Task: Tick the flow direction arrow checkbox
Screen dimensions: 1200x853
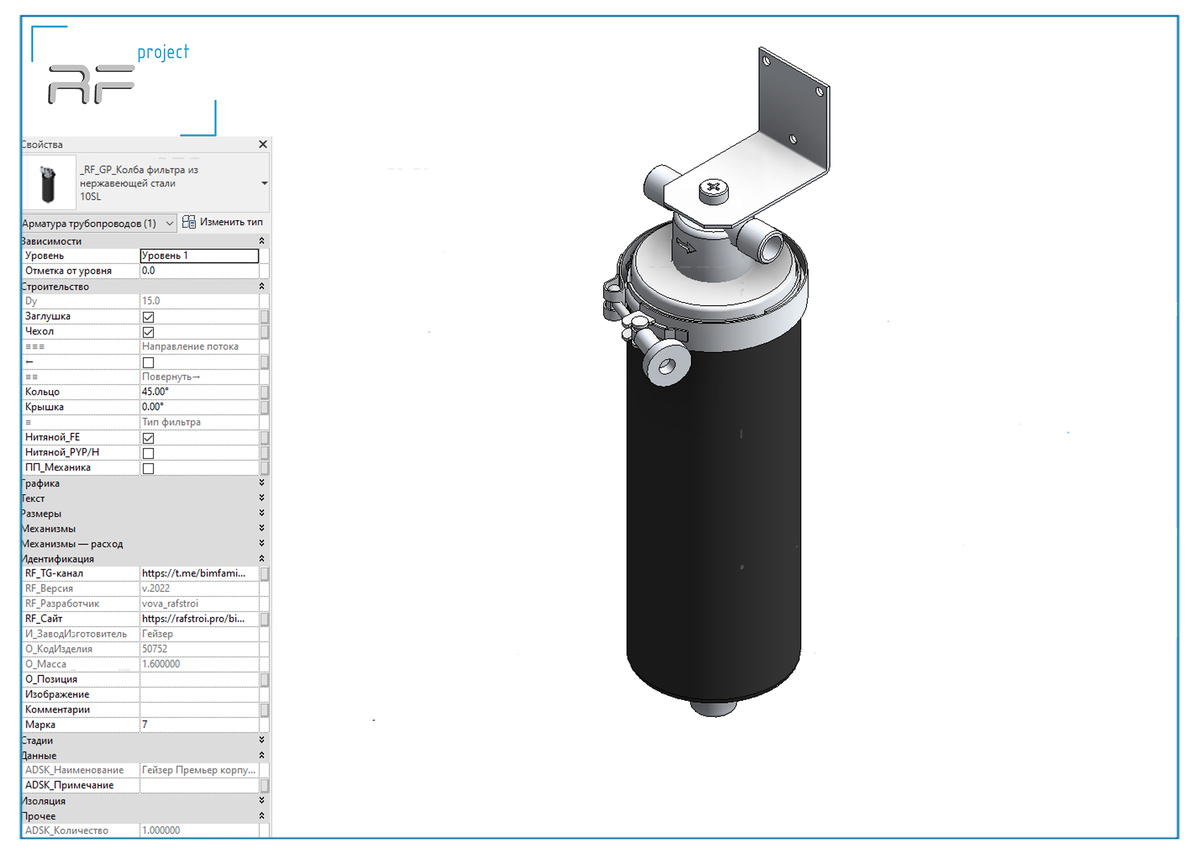Action: [148, 362]
